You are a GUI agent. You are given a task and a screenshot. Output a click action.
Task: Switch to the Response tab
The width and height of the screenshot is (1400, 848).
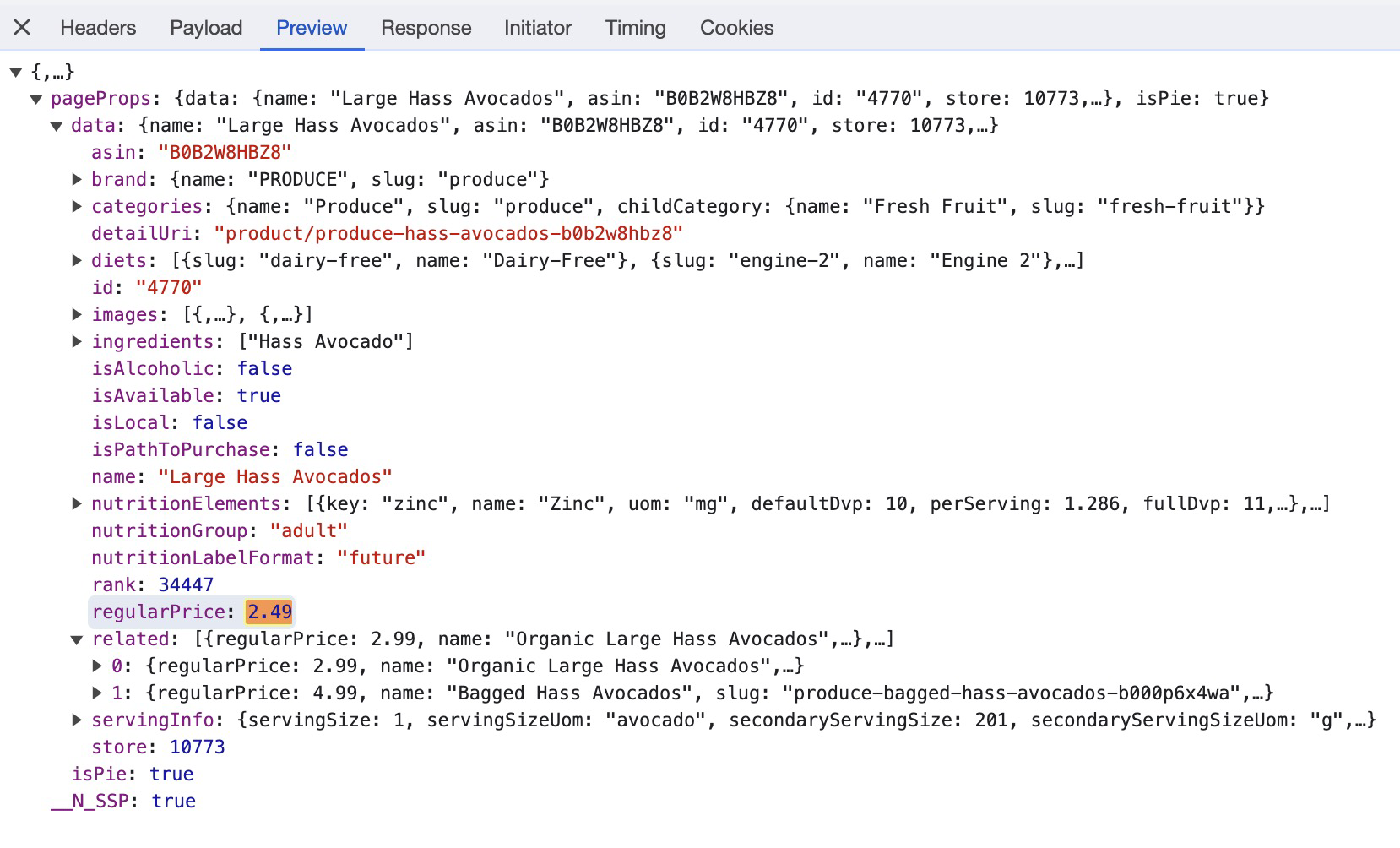pos(426,27)
